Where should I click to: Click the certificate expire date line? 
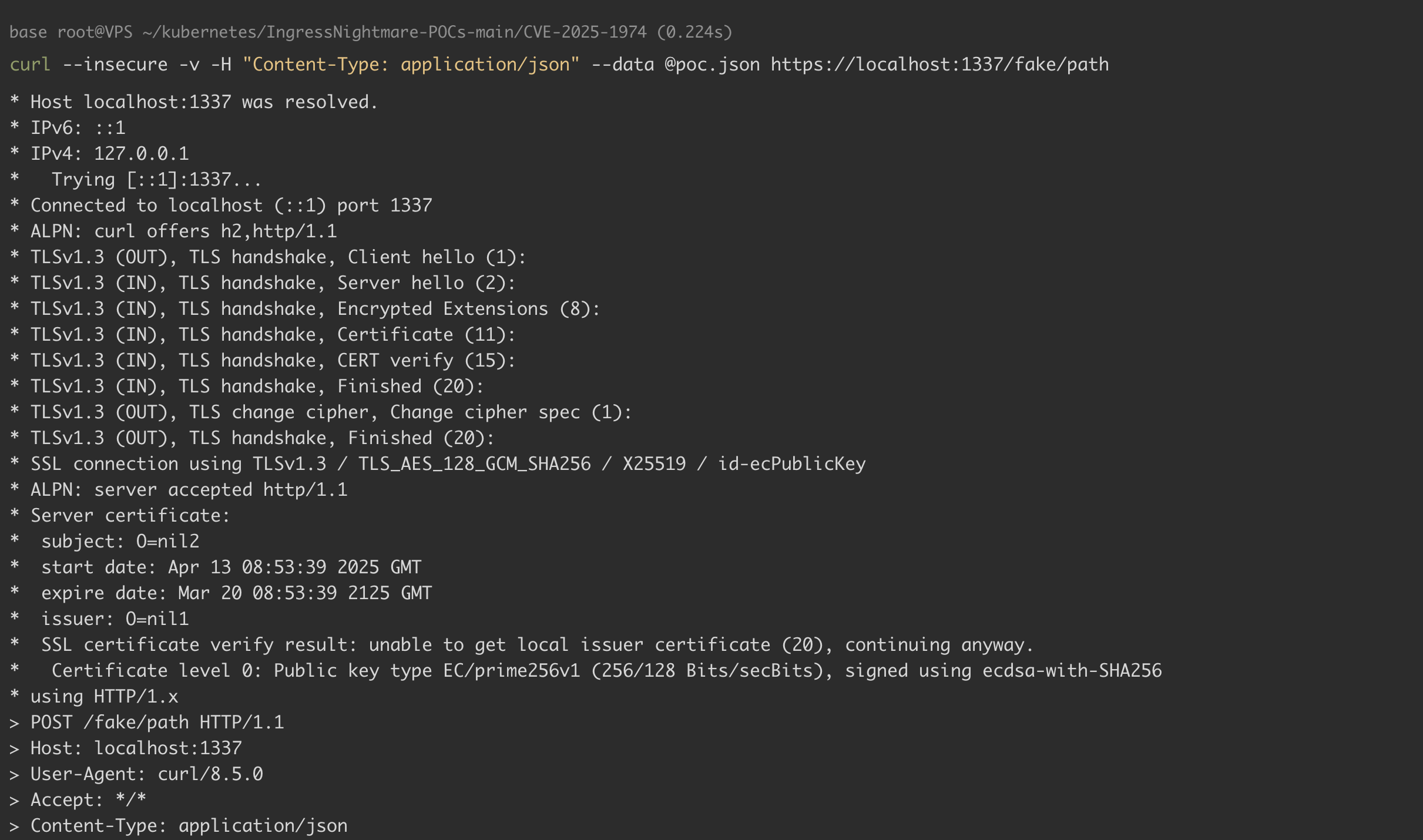(236, 593)
